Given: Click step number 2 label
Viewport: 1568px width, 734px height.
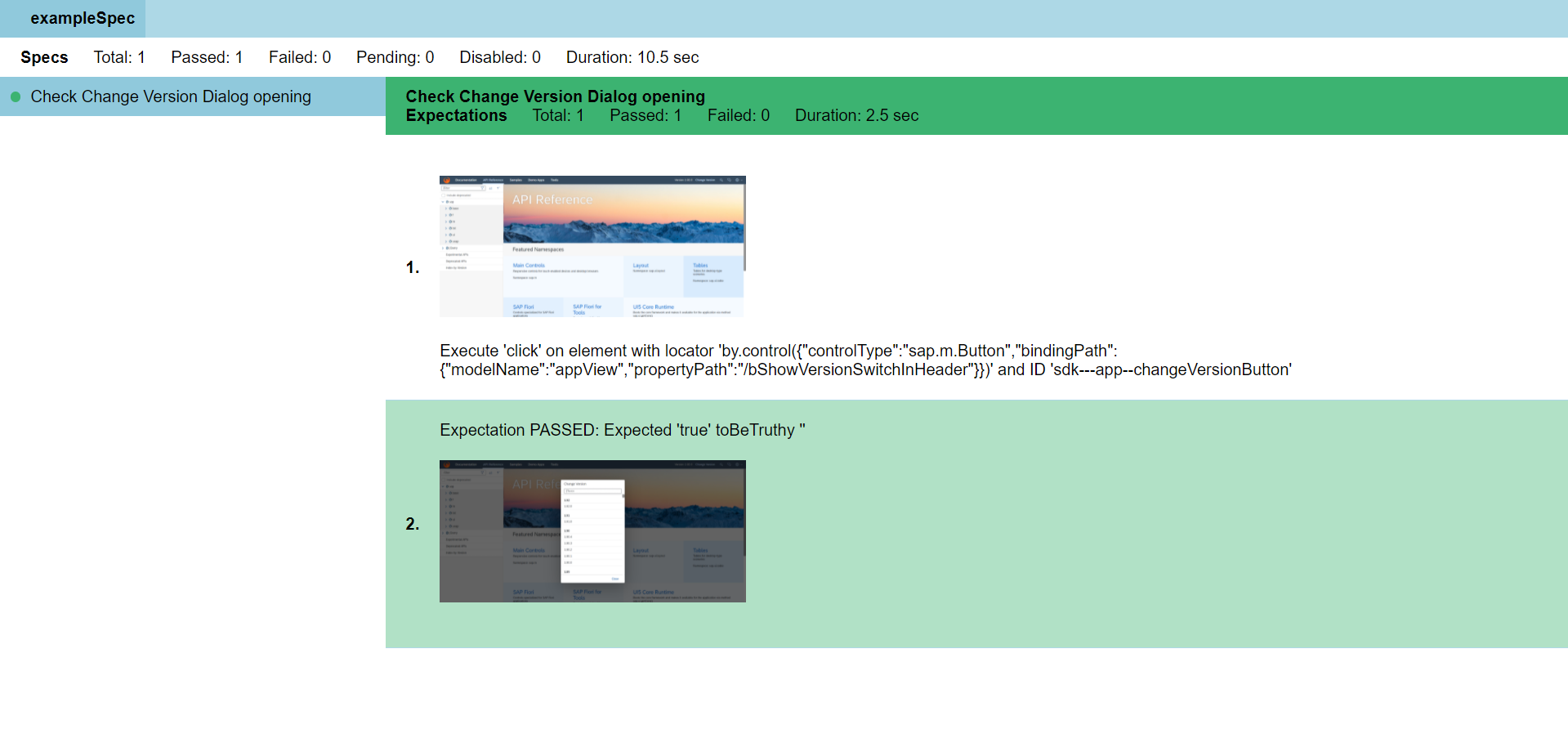Looking at the screenshot, I should point(413,524).
